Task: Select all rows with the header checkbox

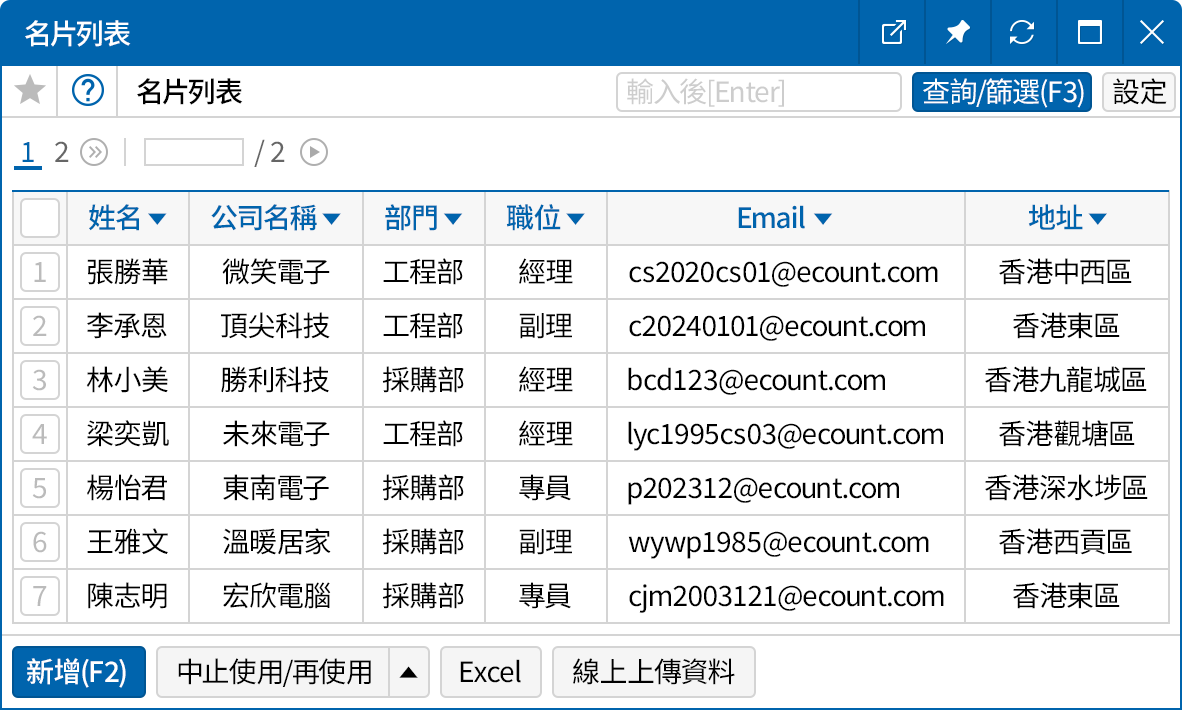Action: [39, 218]
